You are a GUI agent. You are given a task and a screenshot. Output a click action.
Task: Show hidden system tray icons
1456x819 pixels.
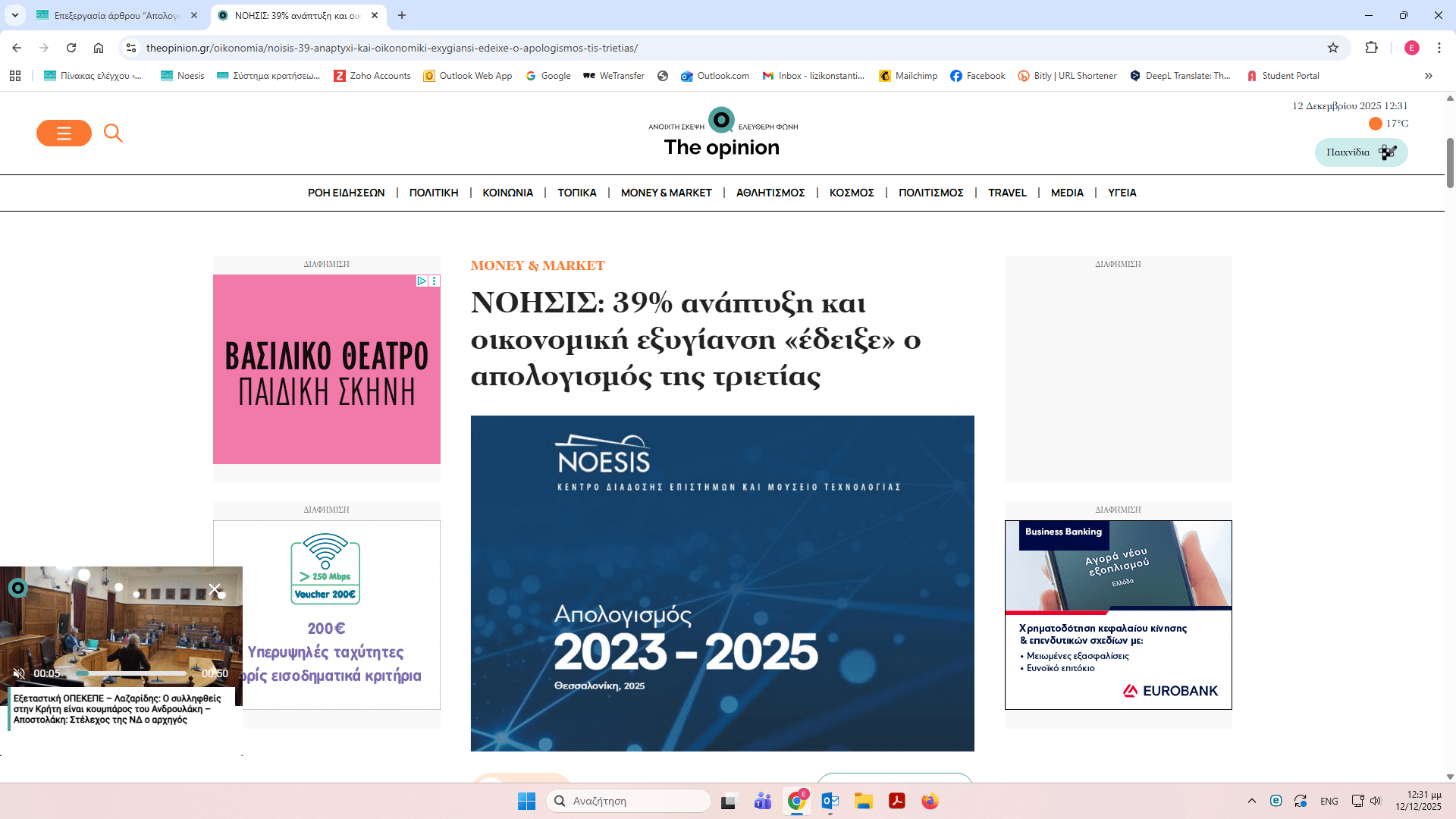[1252, 801]
